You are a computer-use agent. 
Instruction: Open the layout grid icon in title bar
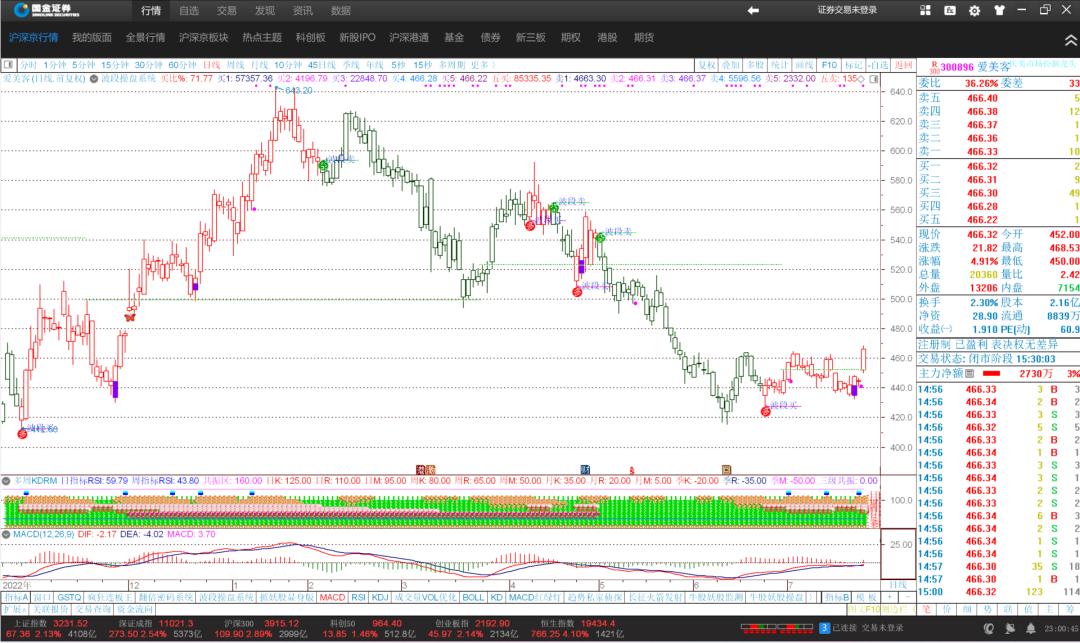click(926, 10)
